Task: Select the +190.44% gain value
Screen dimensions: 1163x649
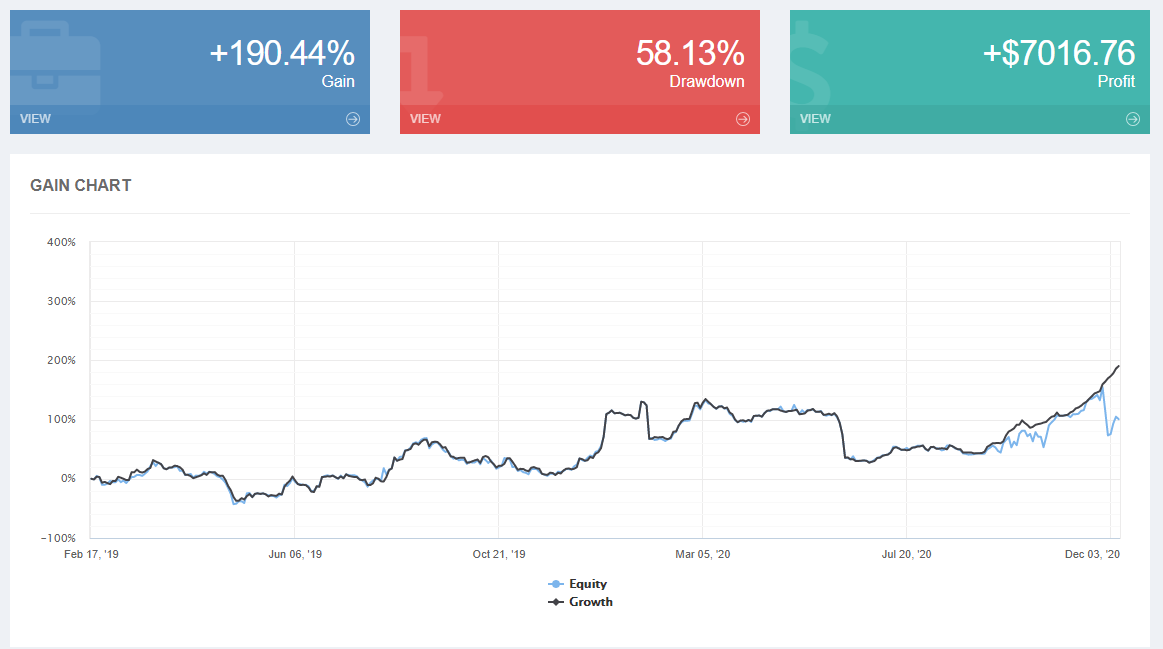Action: pos(282,53)
